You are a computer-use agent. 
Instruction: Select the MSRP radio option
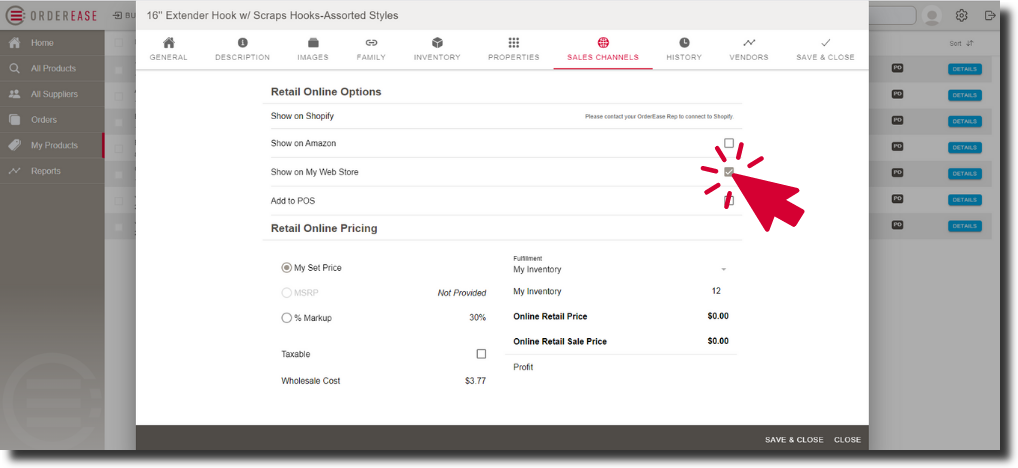pos(286,293)
